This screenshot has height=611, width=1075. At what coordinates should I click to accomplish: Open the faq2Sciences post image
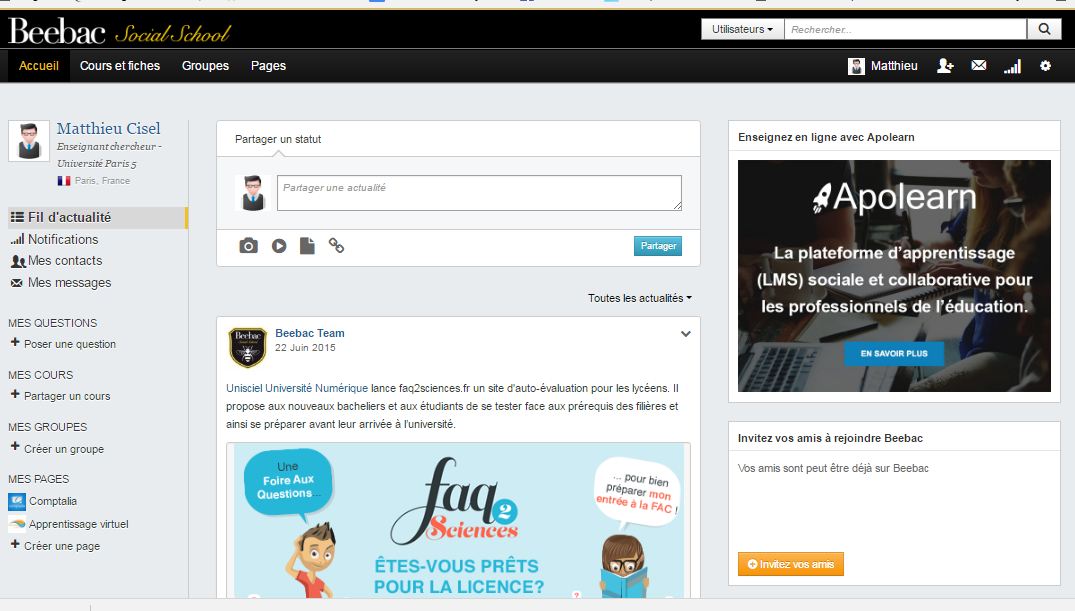point(459,520)
